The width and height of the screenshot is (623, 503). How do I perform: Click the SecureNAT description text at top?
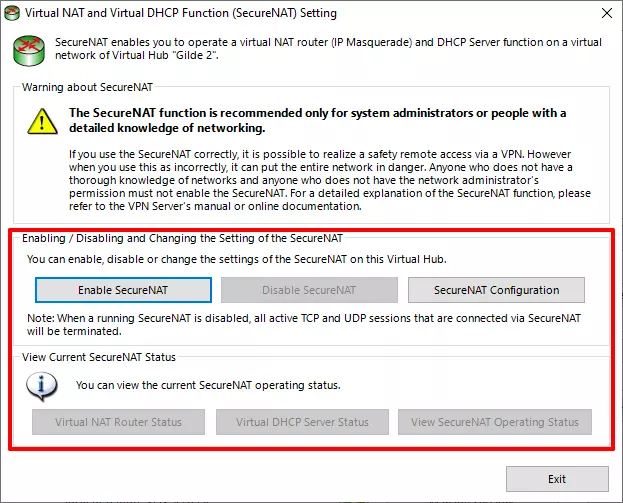pyautogui.click(x=330, y=49)
